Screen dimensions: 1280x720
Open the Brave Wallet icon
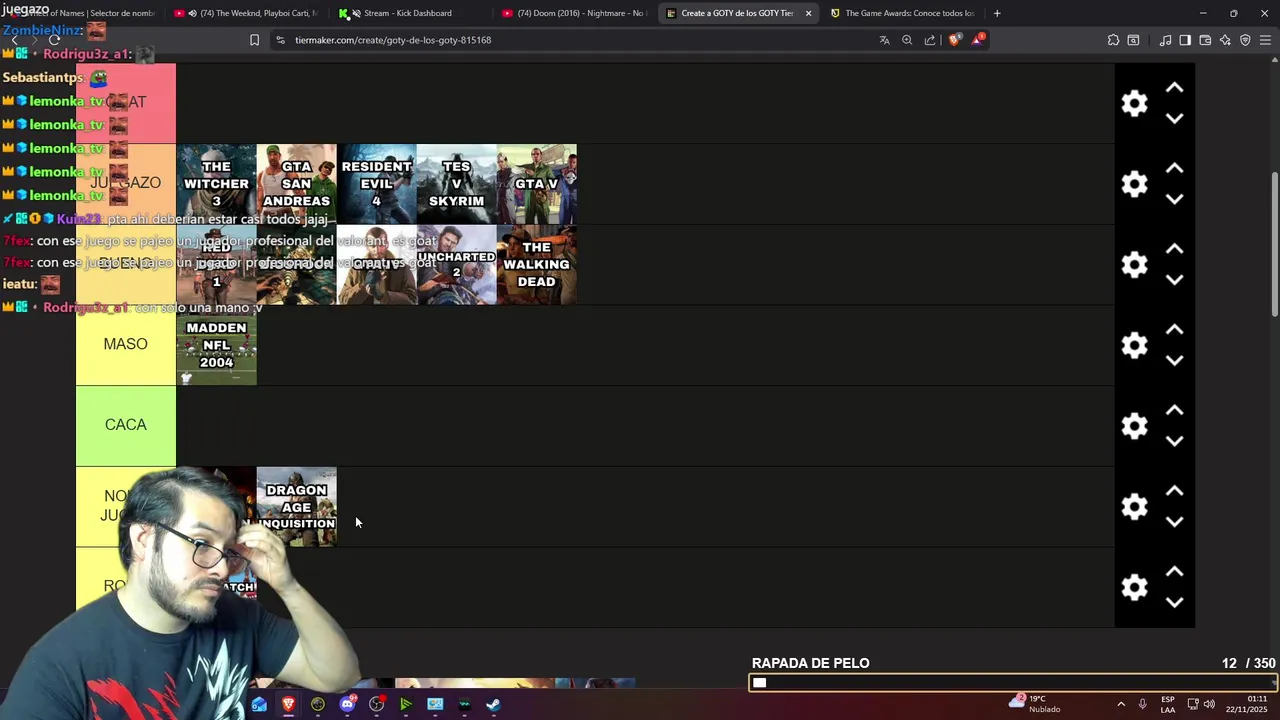pos(1205,40)
